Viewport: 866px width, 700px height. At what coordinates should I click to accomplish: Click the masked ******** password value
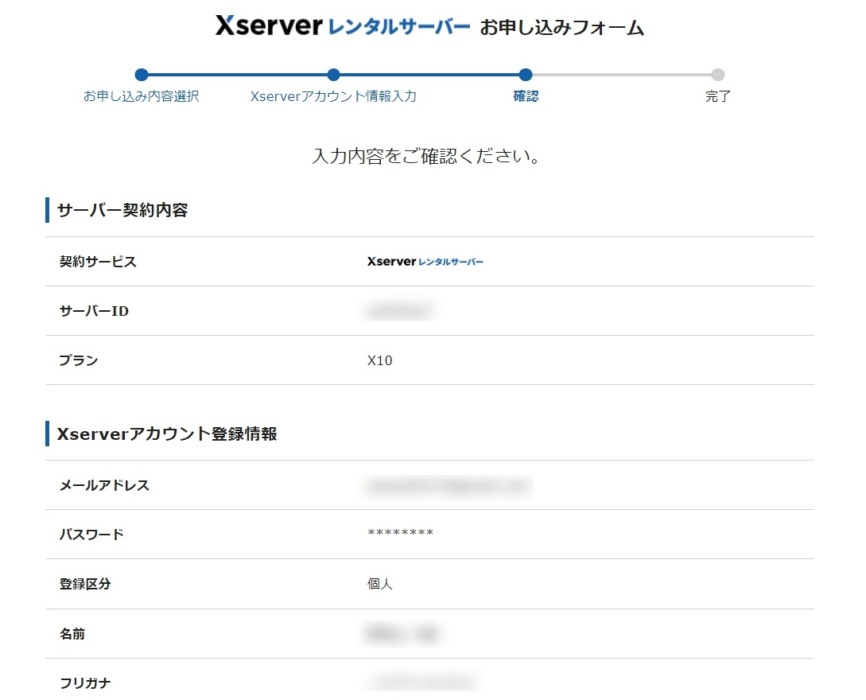tap(400, 533)
